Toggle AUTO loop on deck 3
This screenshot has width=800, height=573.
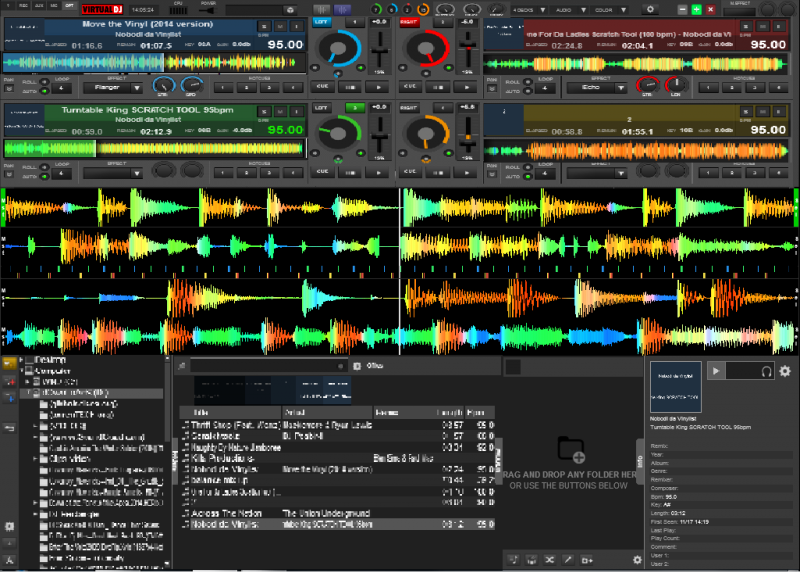[x=44, y=177]
